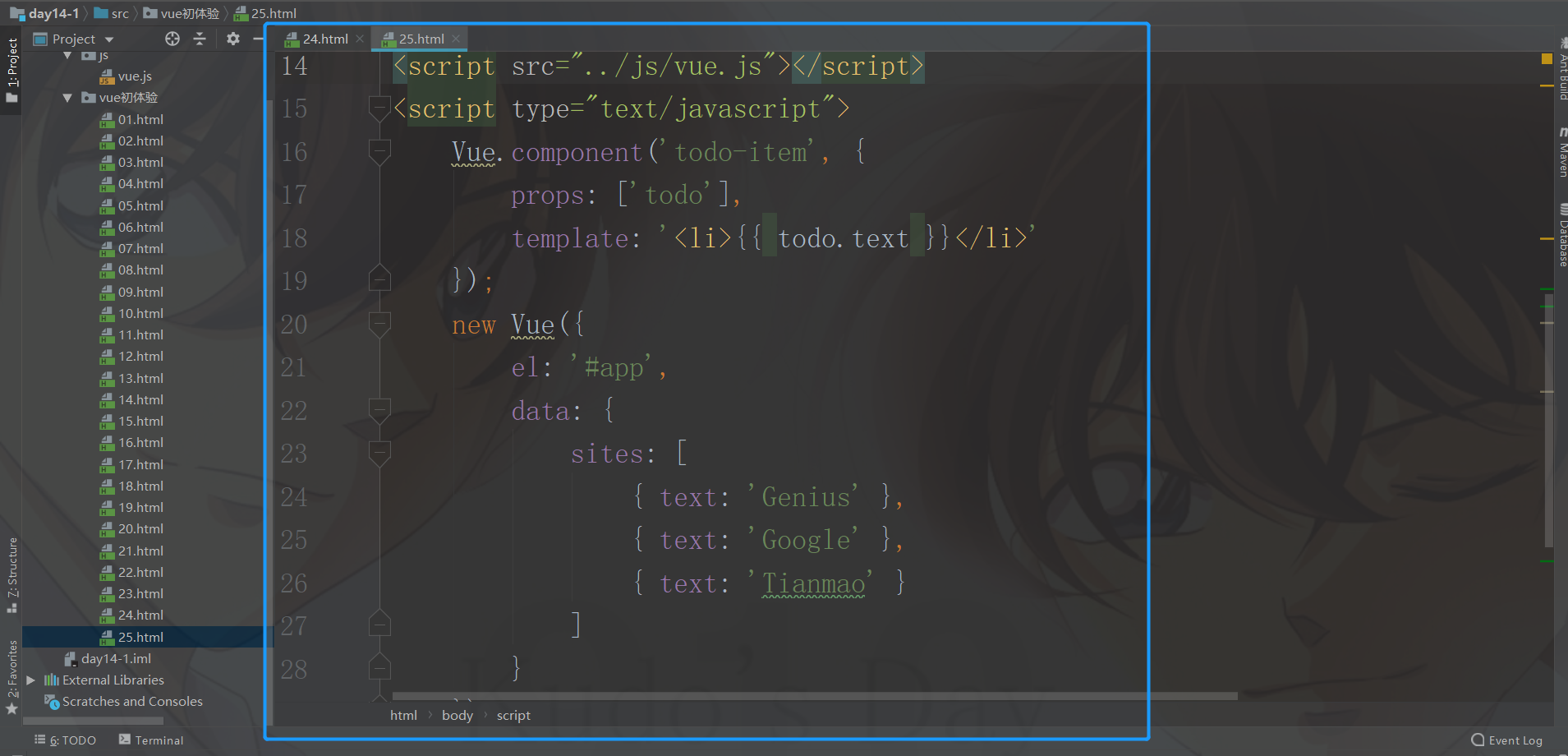Close the 25.html editor tab
The image size is (1568, 756).
click(456, 39)
